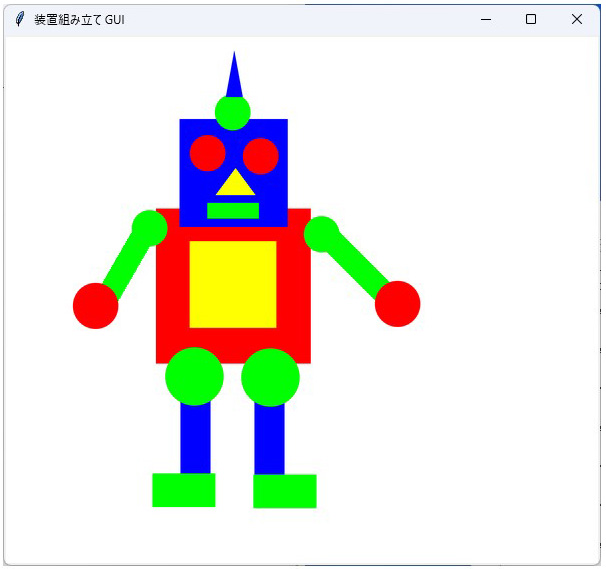Click the right green hip circle
Screen dimensions: 606x569
[x=270, y=377]
